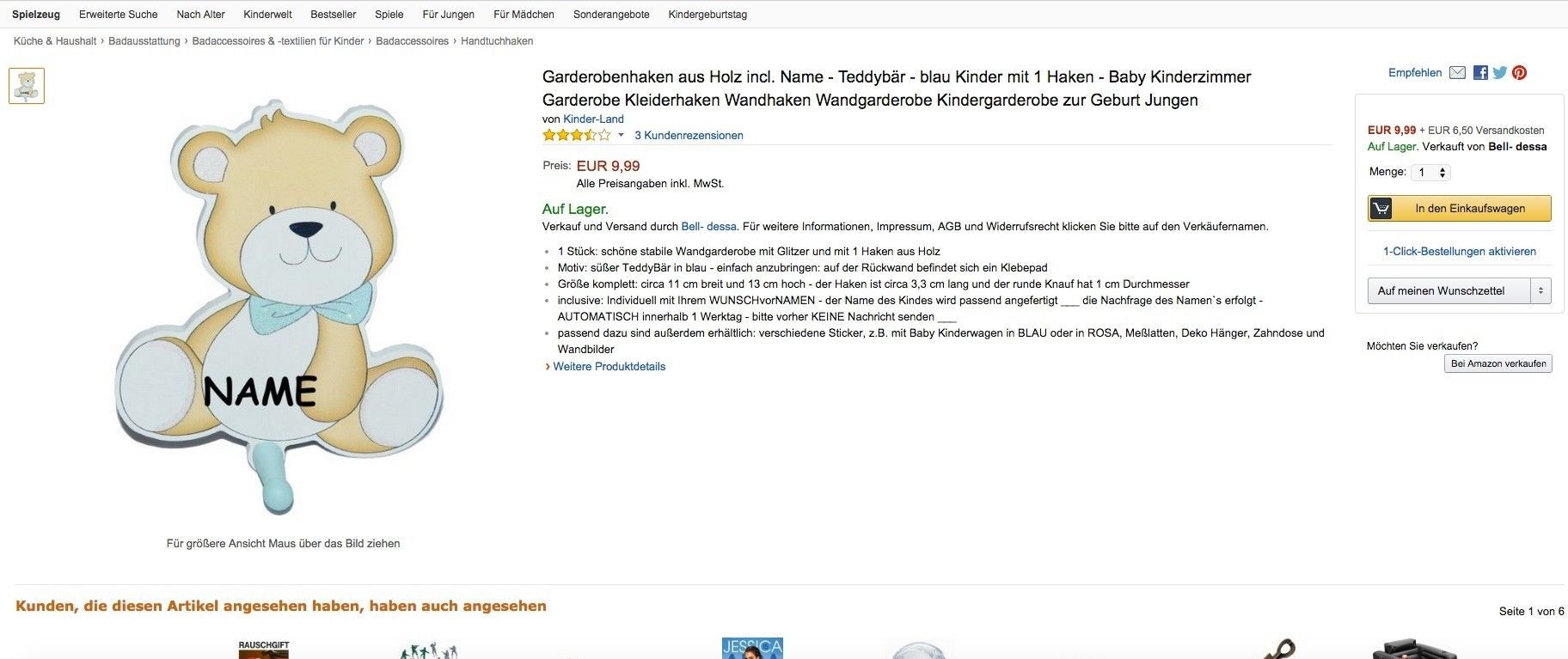Viewport: 1568px width, 659px height.
Task: Click the shopping cart icon on add-to-cart button
Action: [x=1381, y=209]
